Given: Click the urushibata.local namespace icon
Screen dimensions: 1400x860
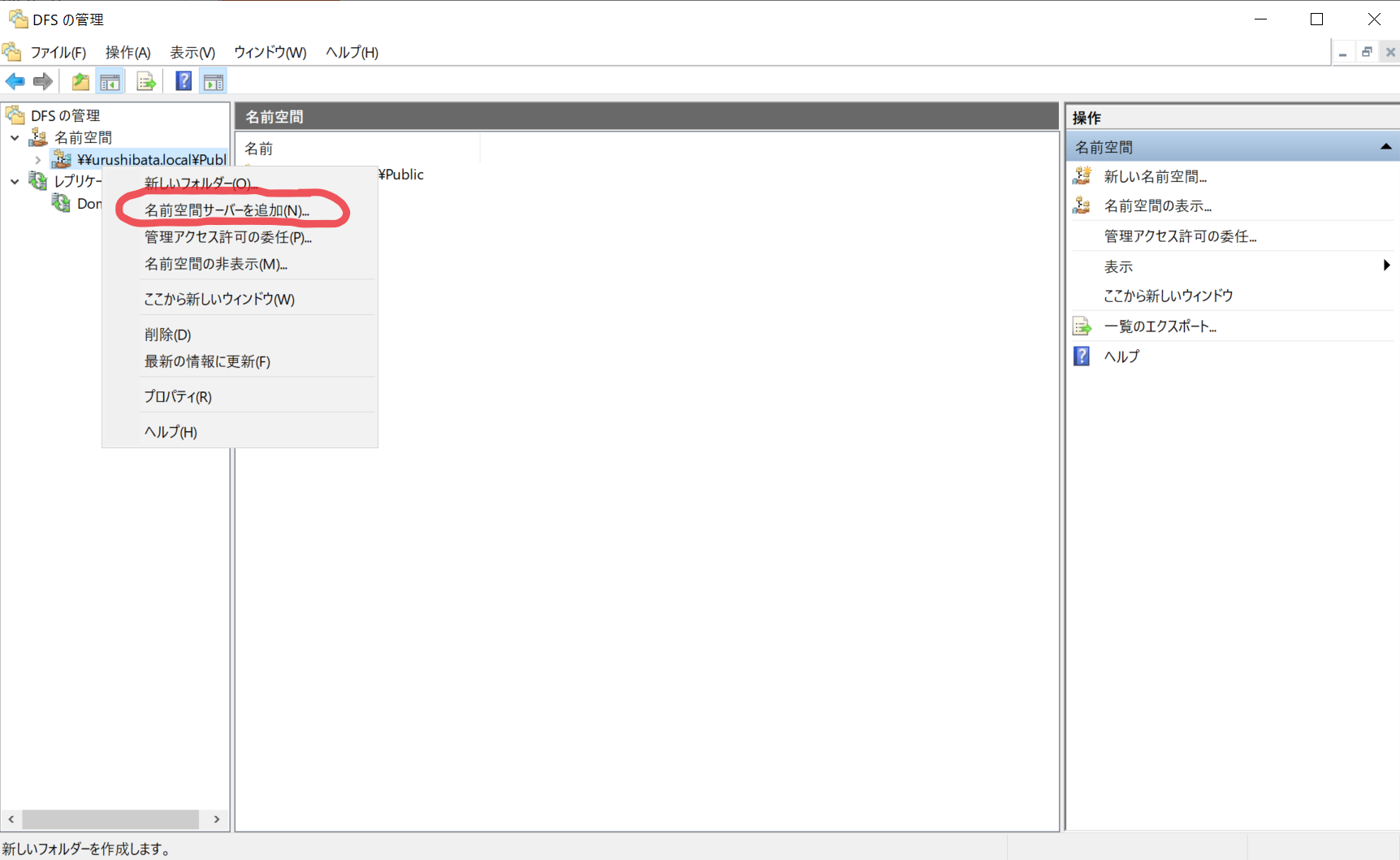Looking at the screenshot, I should tap(62, 159).
